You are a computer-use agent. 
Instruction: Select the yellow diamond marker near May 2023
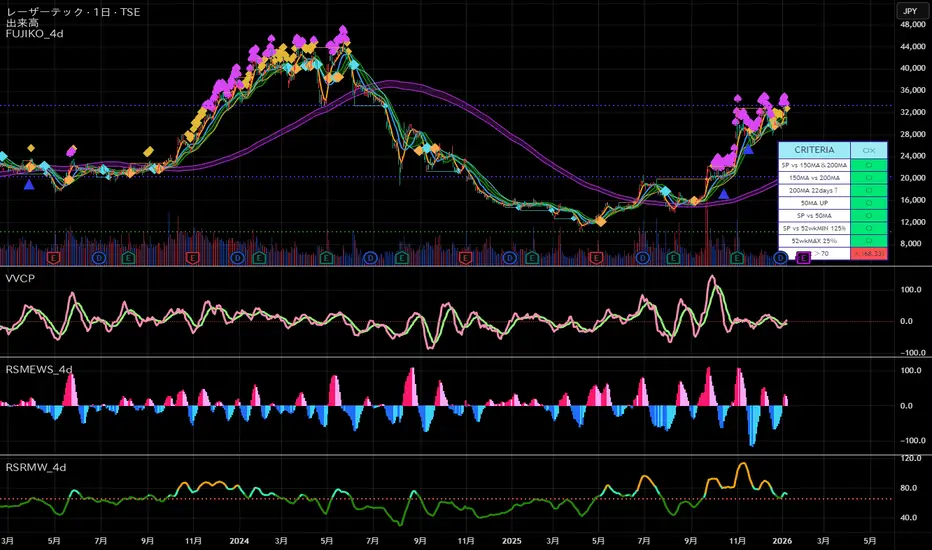pyautogui.click(x=30, y=148)
